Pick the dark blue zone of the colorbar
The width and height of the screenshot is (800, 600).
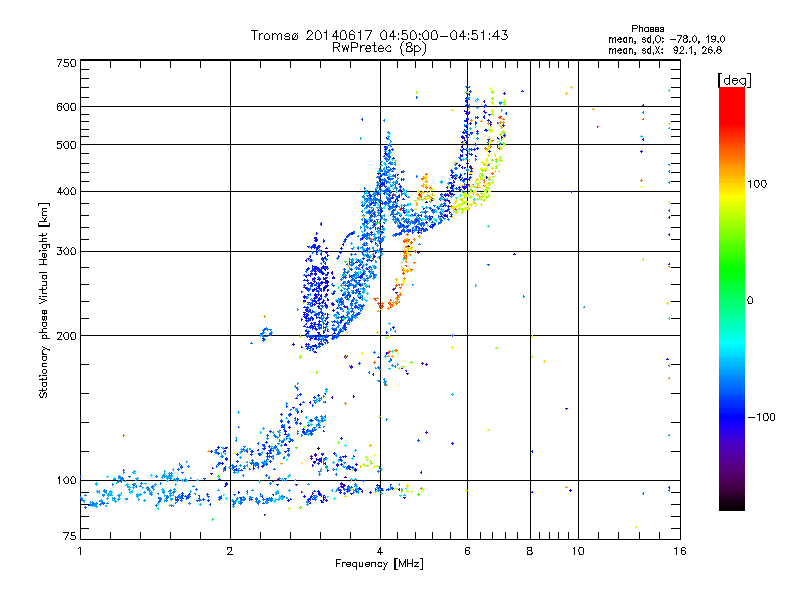click(732, 416)
